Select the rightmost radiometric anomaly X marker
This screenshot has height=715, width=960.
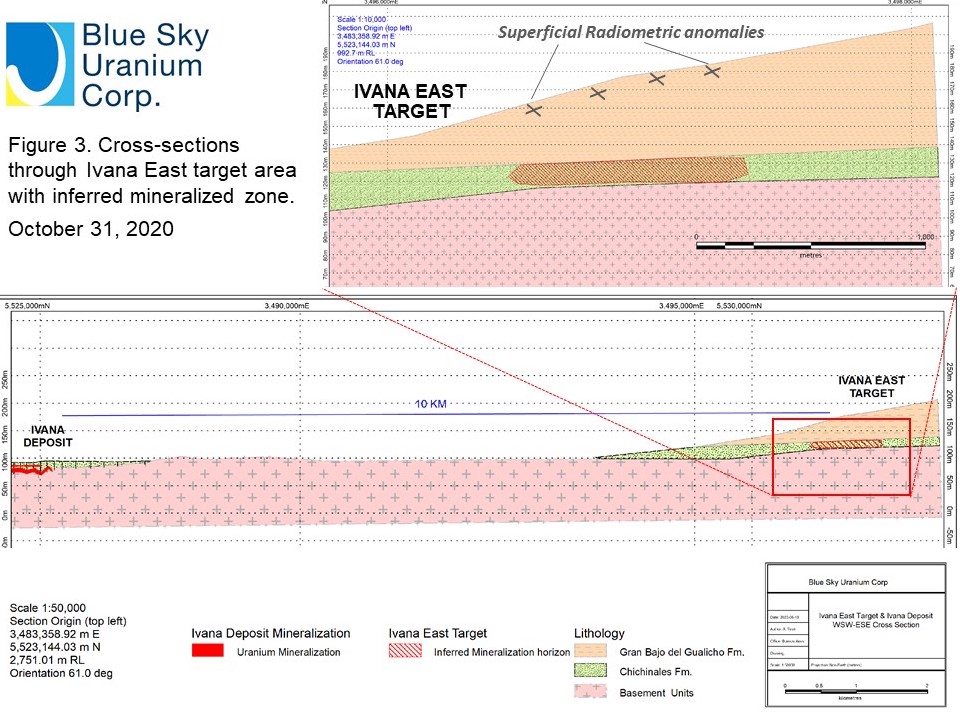(x=712, y=70)
